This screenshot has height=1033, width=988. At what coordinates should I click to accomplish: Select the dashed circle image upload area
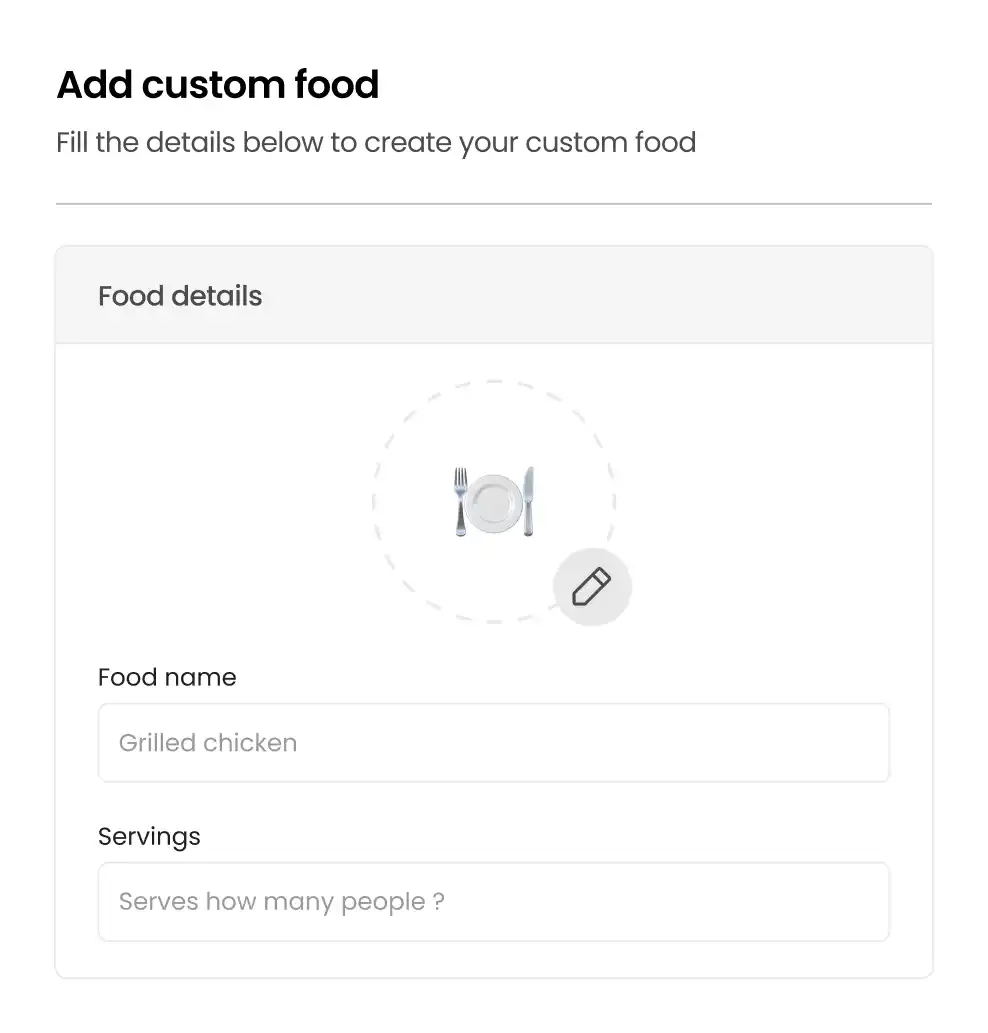494,501
